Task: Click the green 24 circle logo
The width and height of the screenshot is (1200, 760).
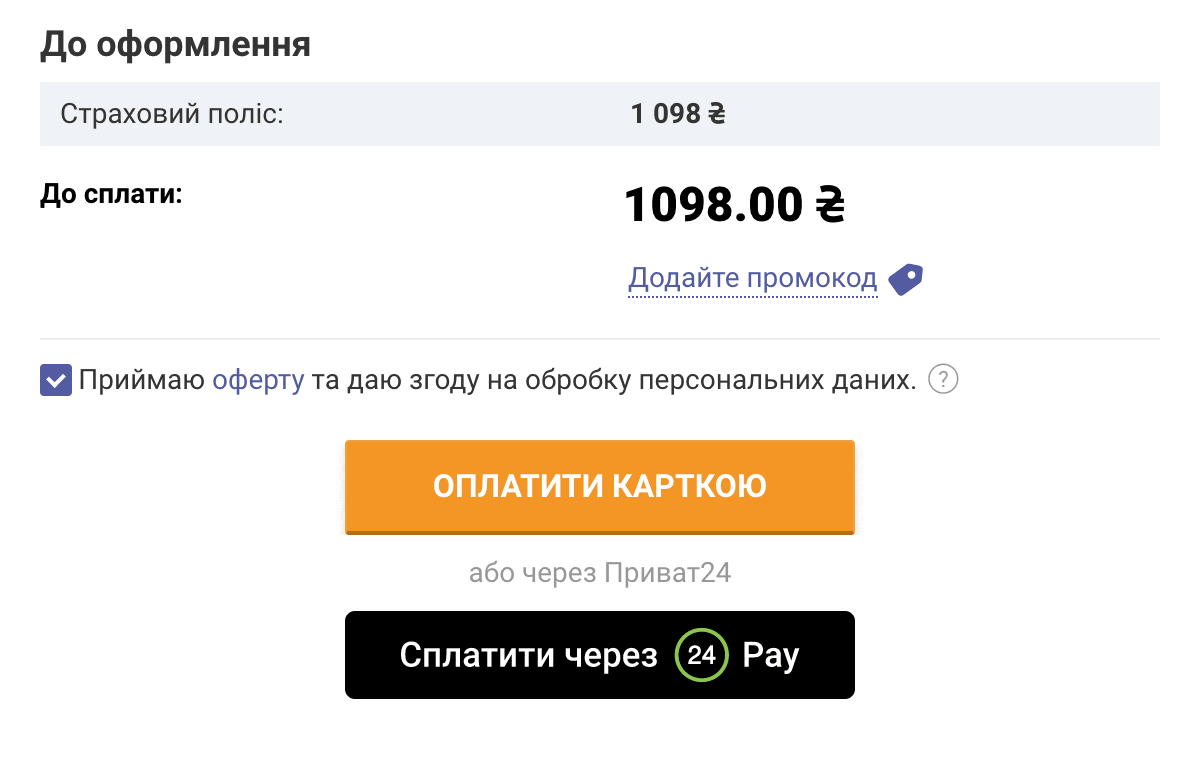Action: point(701,656)
